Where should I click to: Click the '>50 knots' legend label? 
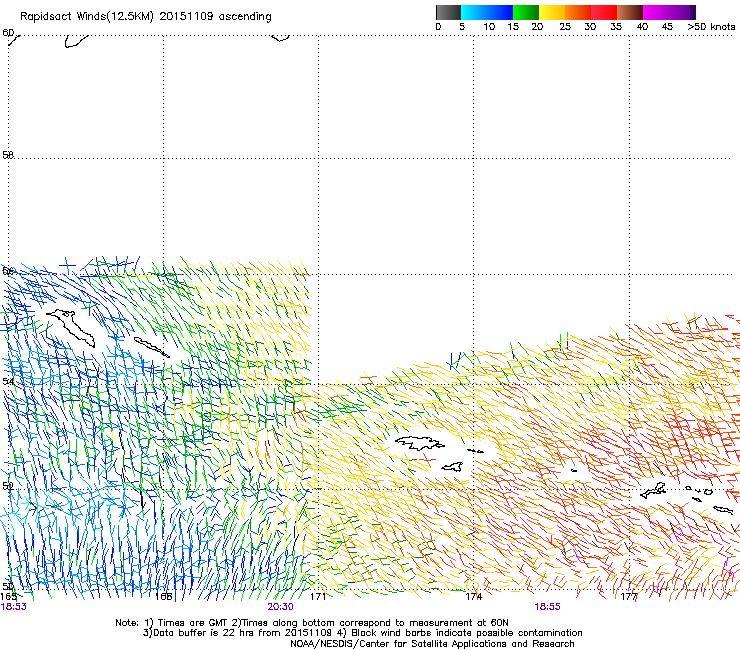click(x=711, y=27)
